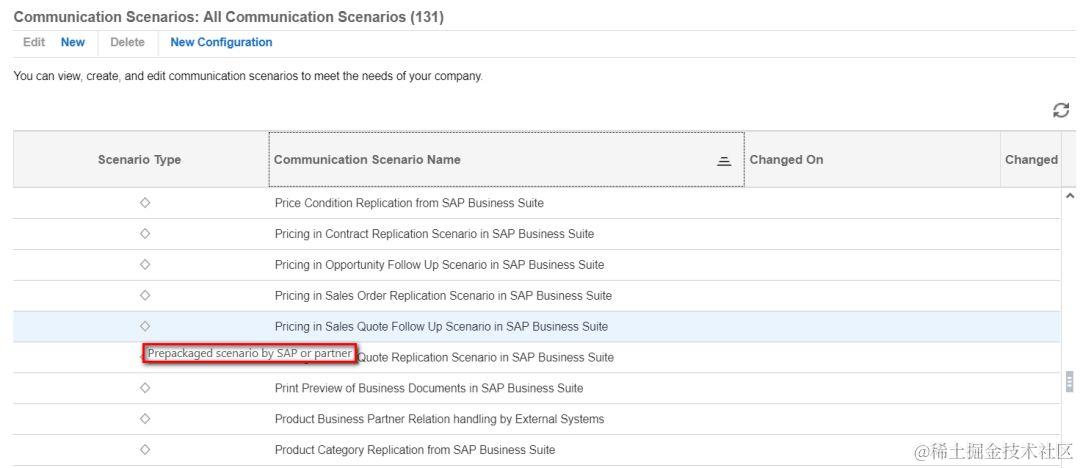Click diamond icon for Print Preview of Business Documents
This screenshot has height=468, width=1080.
[x=145, y=388]
